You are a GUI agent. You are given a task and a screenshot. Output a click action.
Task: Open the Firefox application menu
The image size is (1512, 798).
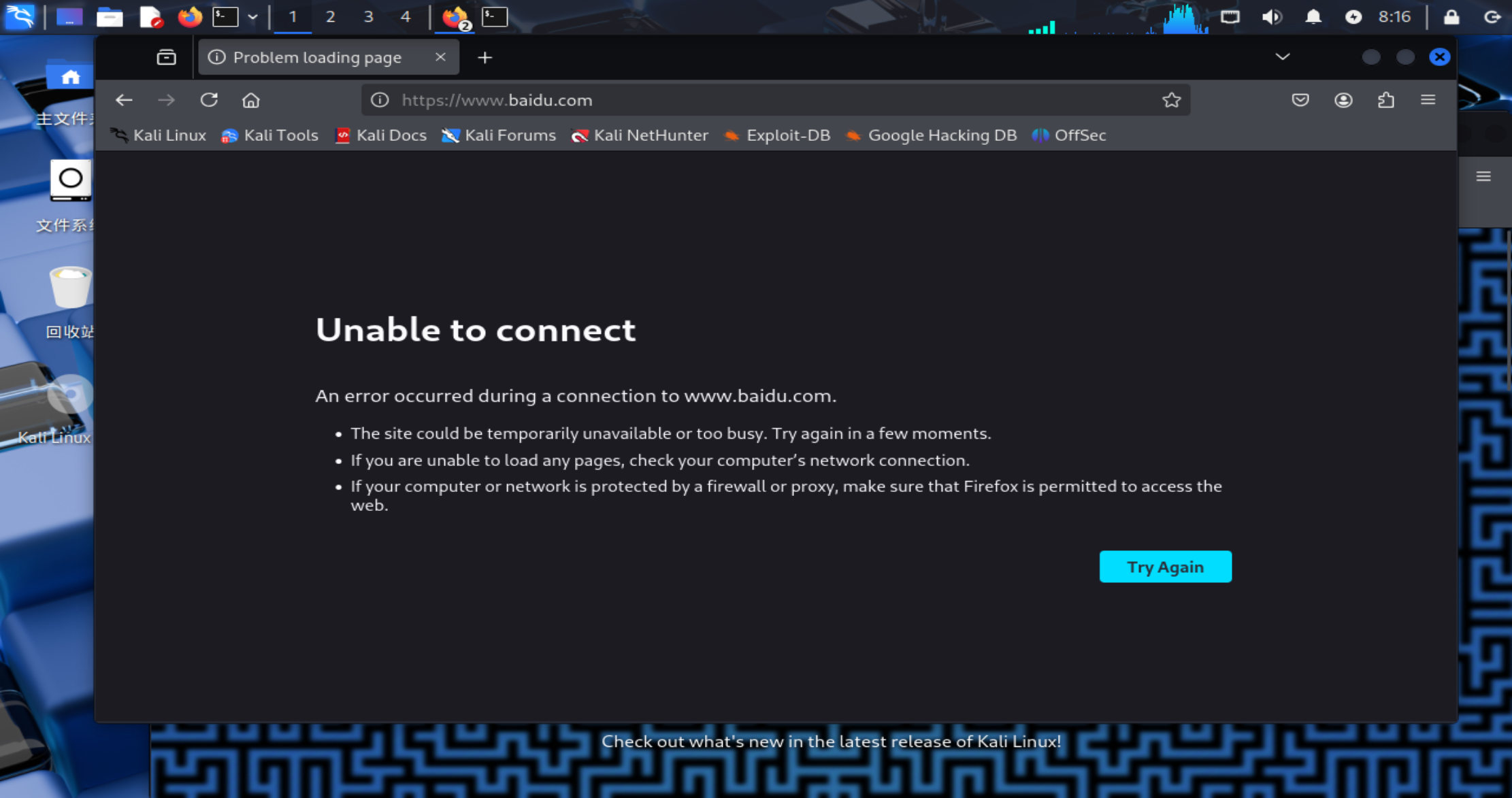[x=1428, y=100]
